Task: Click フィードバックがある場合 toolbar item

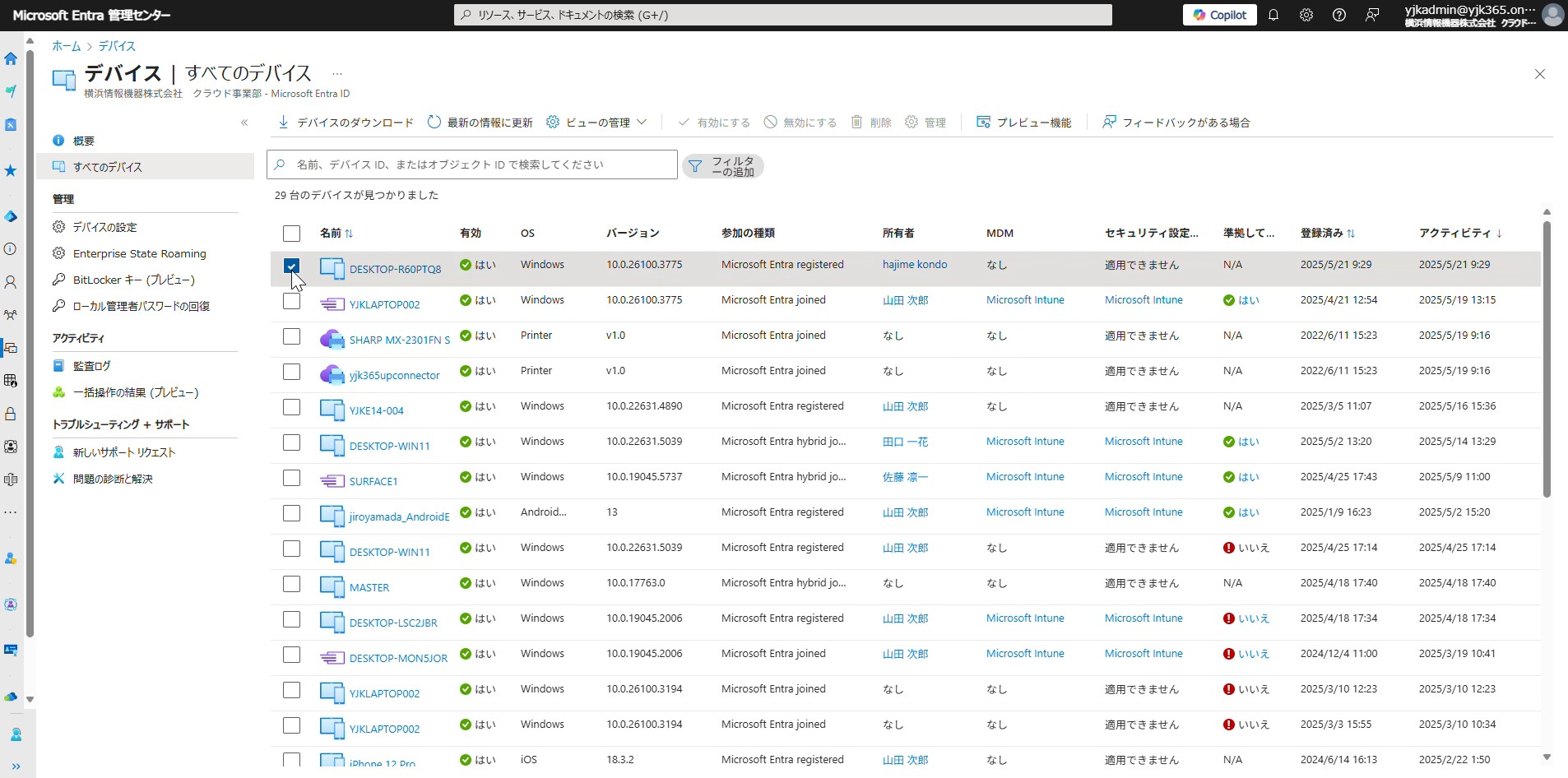Action: click(x=1176, y=123)
